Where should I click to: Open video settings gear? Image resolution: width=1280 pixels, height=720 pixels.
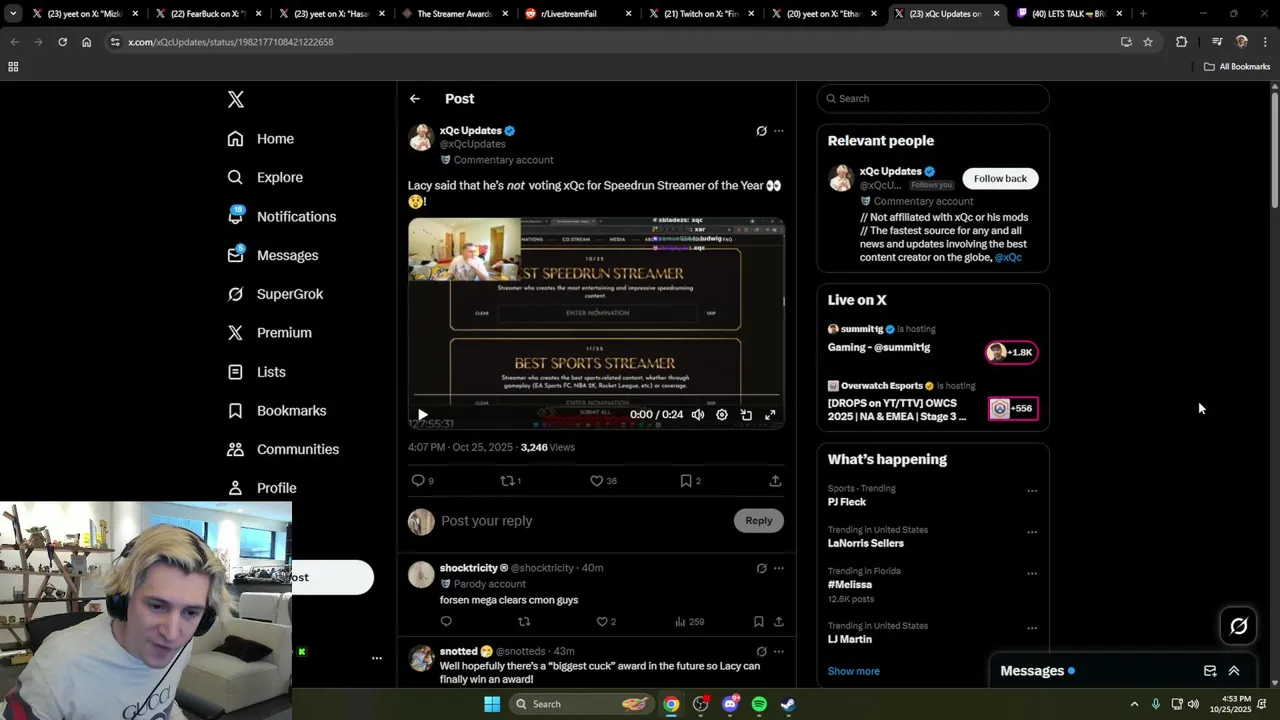click(x=722, y=415)
